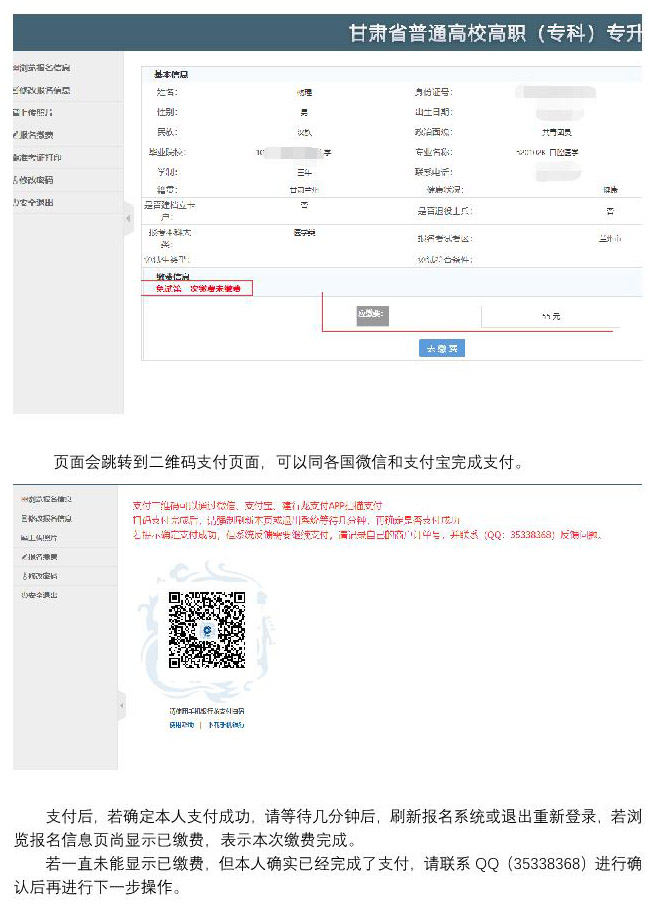Viewport: 662px width, 909px height.
Task: Click the 是否建档立卡户 label
Action: pos(169,211)
